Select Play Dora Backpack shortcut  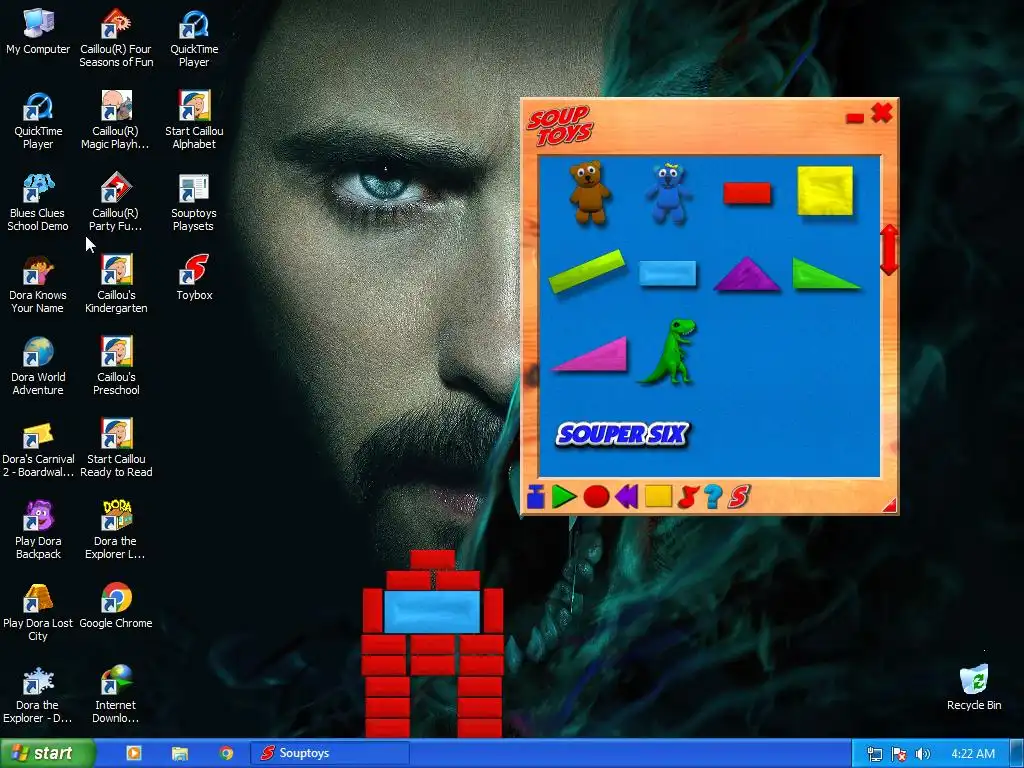point(38,530)
